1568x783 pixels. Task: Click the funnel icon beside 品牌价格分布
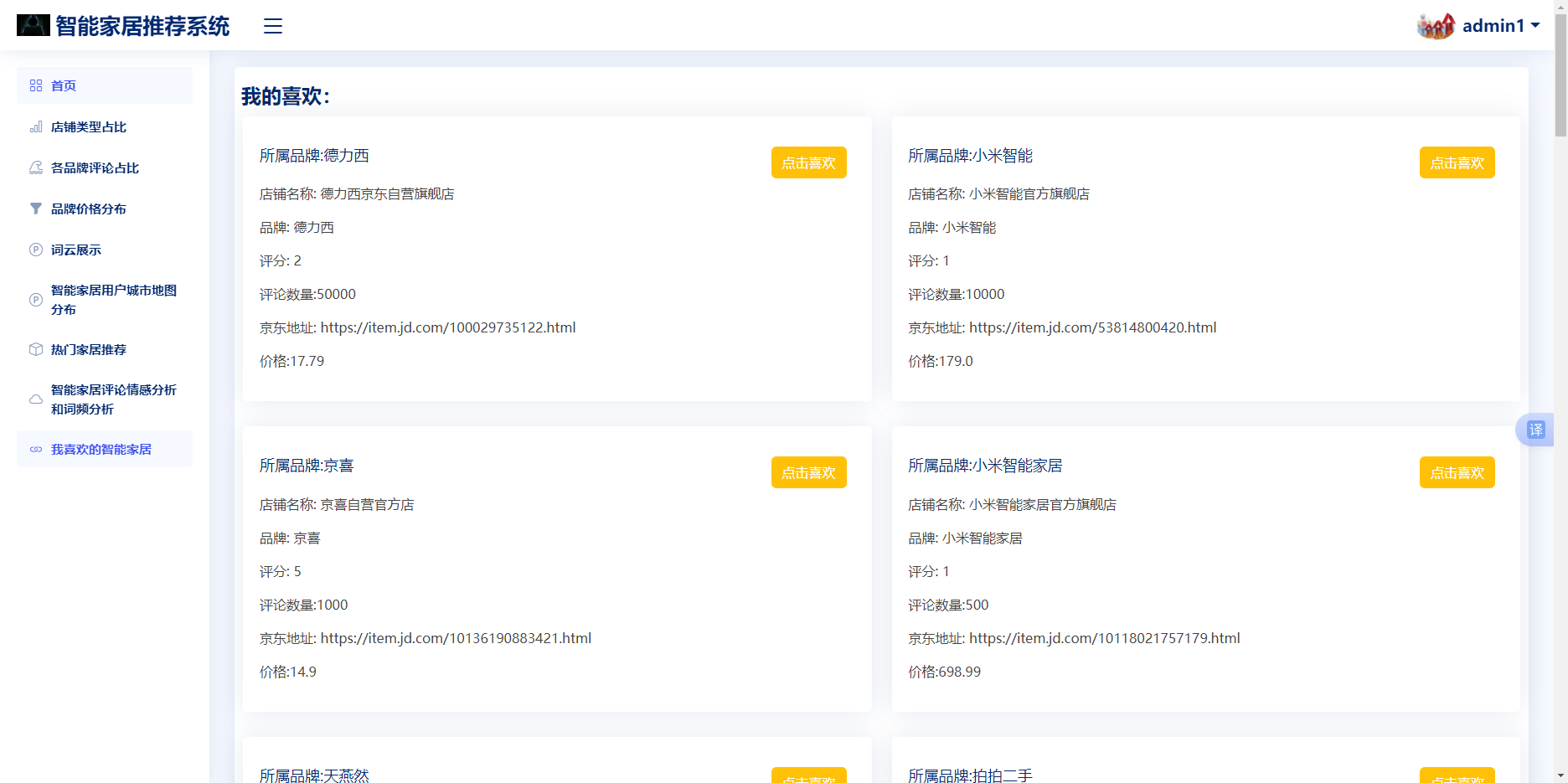click(x=36, y=209)
